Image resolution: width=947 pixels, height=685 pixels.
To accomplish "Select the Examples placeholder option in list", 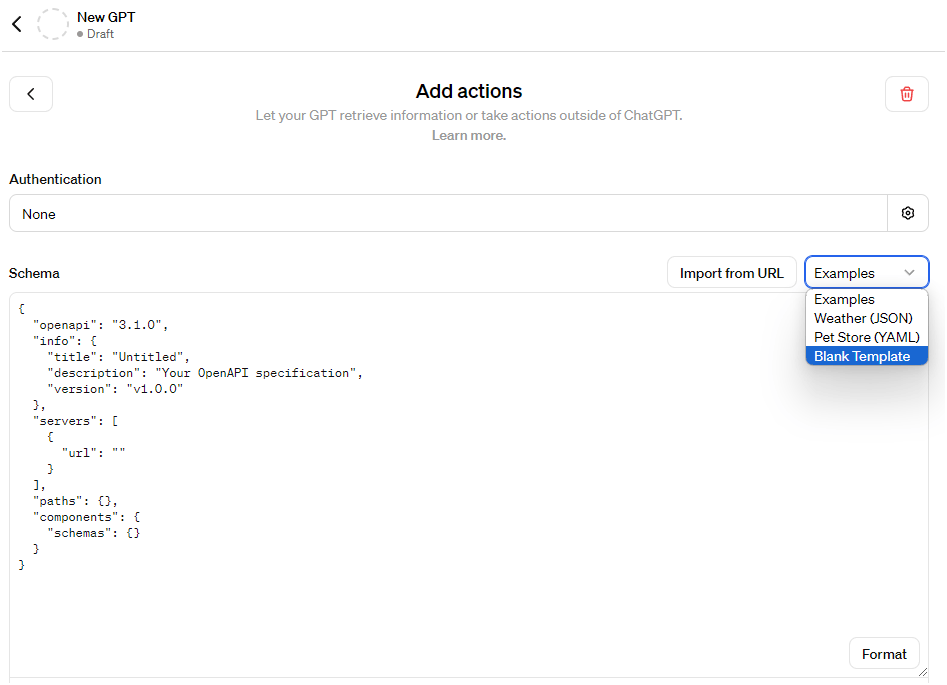I will pos(844,300).
